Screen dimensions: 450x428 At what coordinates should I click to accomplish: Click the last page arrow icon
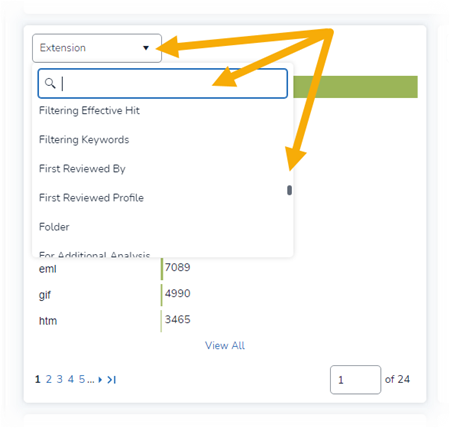click(112, 379)
